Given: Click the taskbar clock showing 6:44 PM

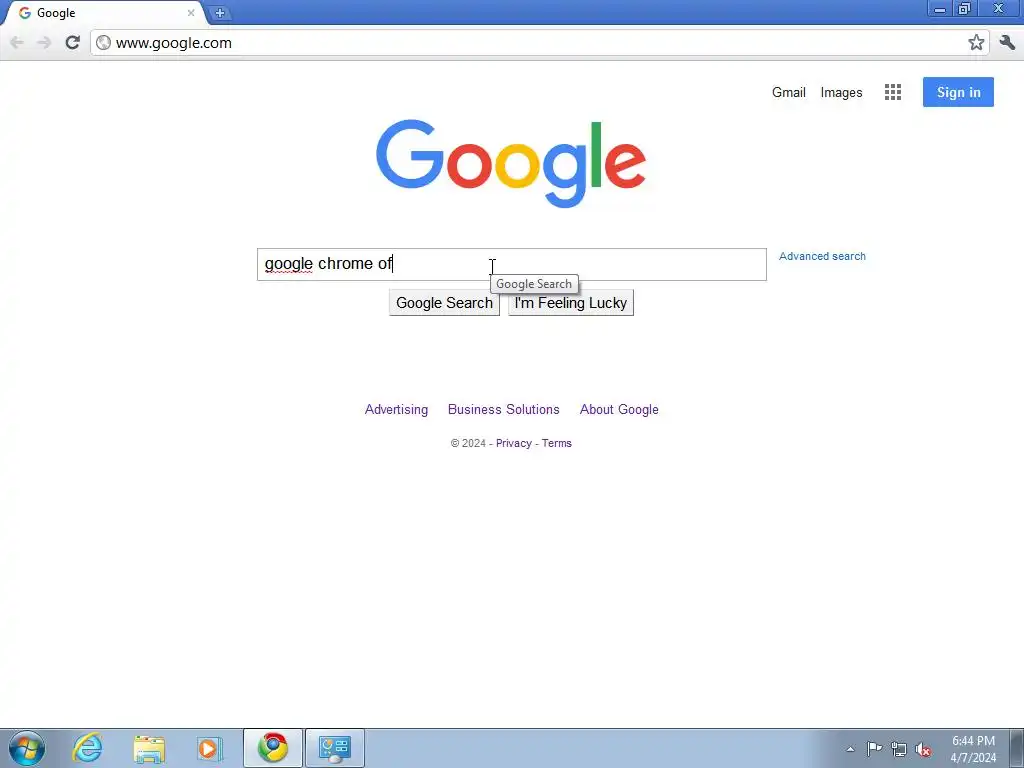Looking at the screenshot, I should pyautogui.click(x=973, y=749).
